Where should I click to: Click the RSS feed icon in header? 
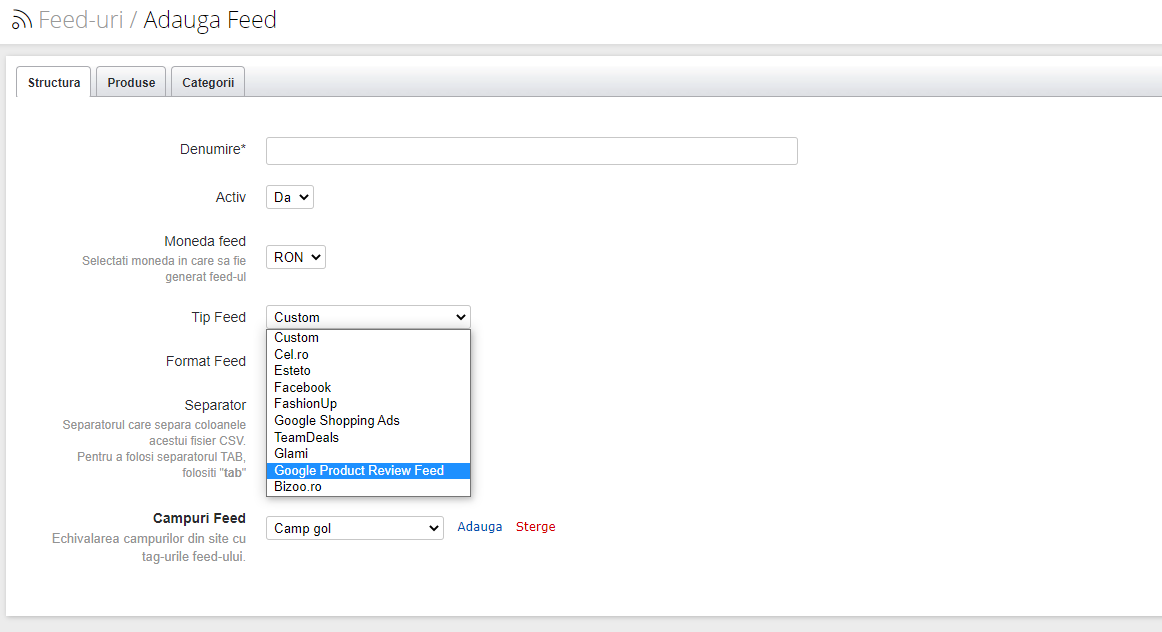[21, 20]
